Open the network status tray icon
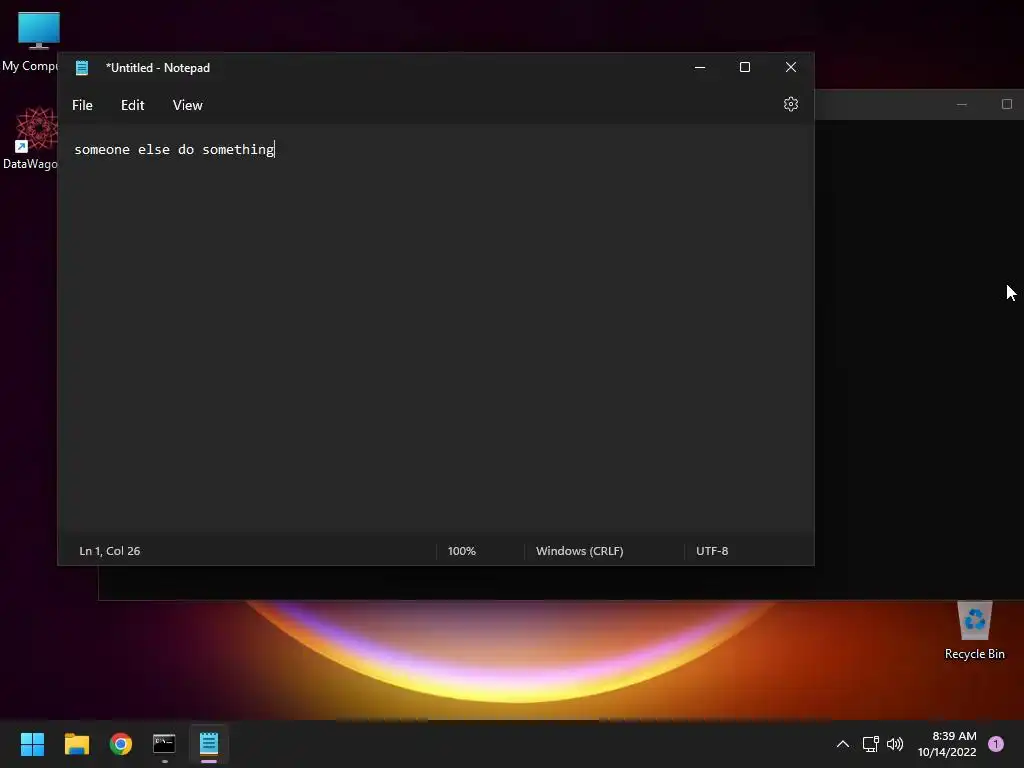Image resolution: width=1024 pixels, height=768 pixels. click(x=871, y=744)
